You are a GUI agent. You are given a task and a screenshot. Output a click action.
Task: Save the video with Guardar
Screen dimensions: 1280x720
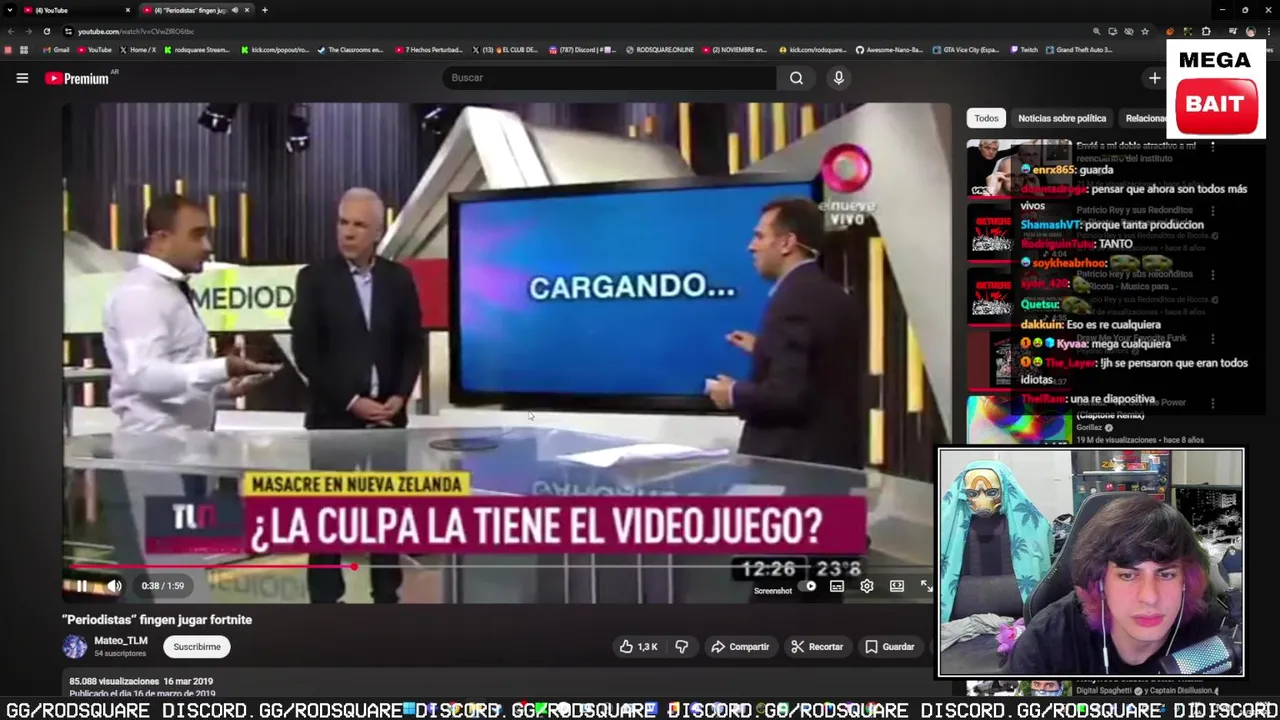889,647
